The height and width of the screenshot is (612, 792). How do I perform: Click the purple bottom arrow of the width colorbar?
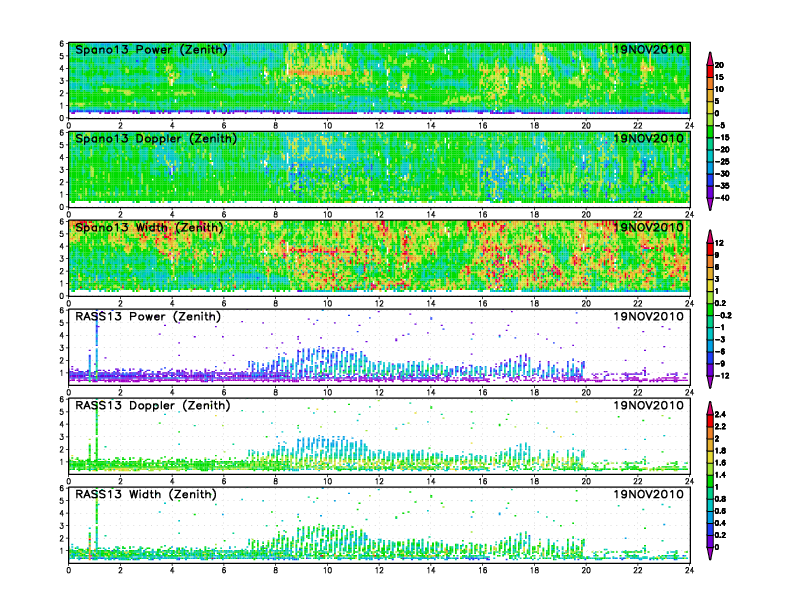pos(710,553)
